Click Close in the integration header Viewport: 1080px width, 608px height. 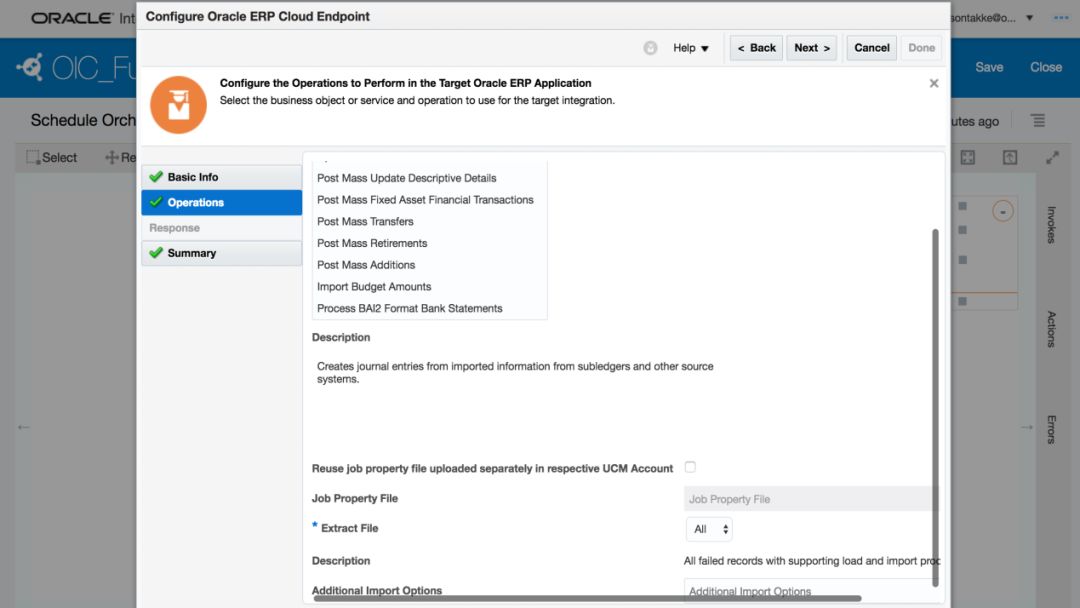(1046, 67)
